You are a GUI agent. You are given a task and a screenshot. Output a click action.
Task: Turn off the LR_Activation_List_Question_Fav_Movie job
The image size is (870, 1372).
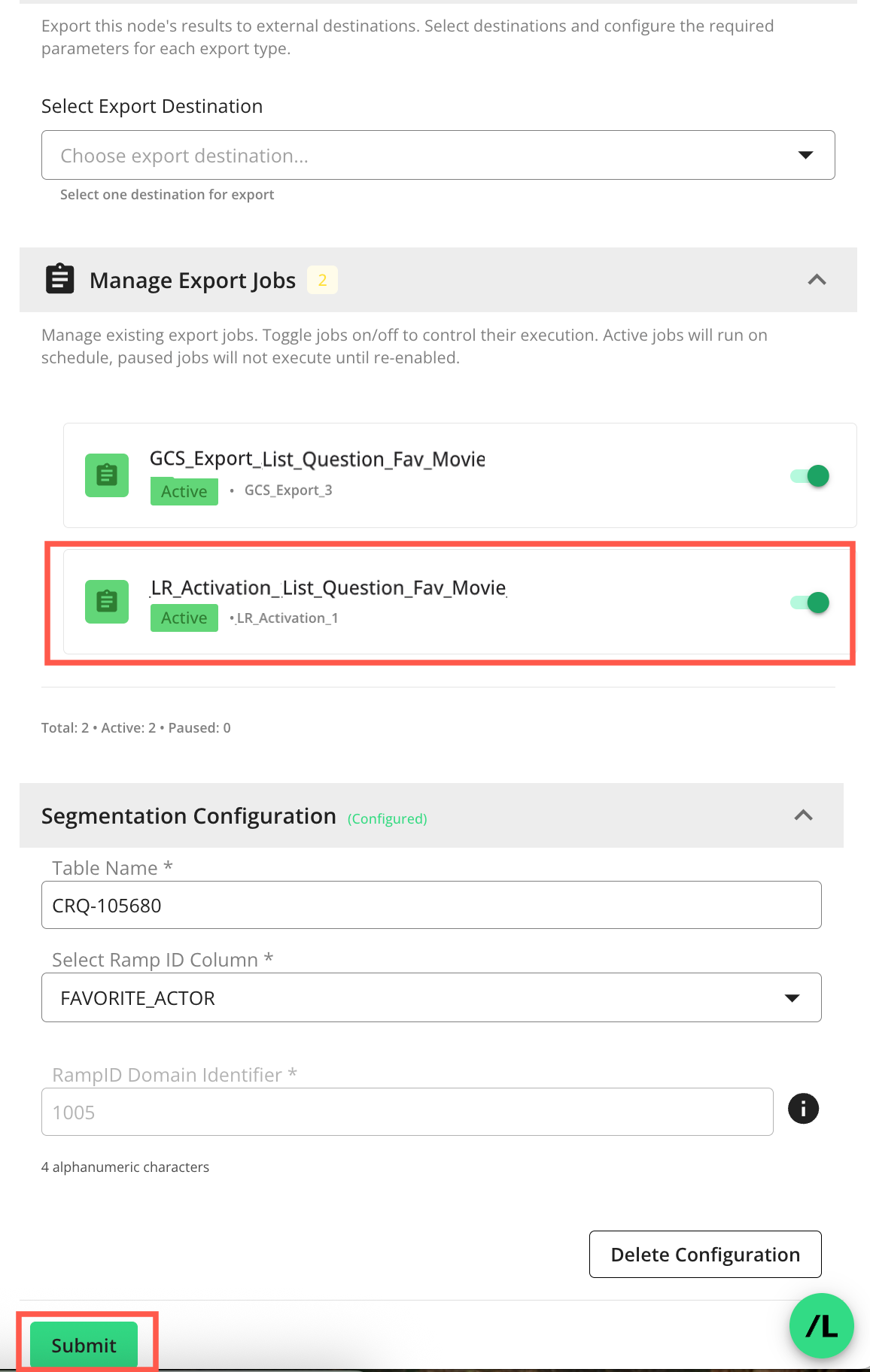coord(811,603)
